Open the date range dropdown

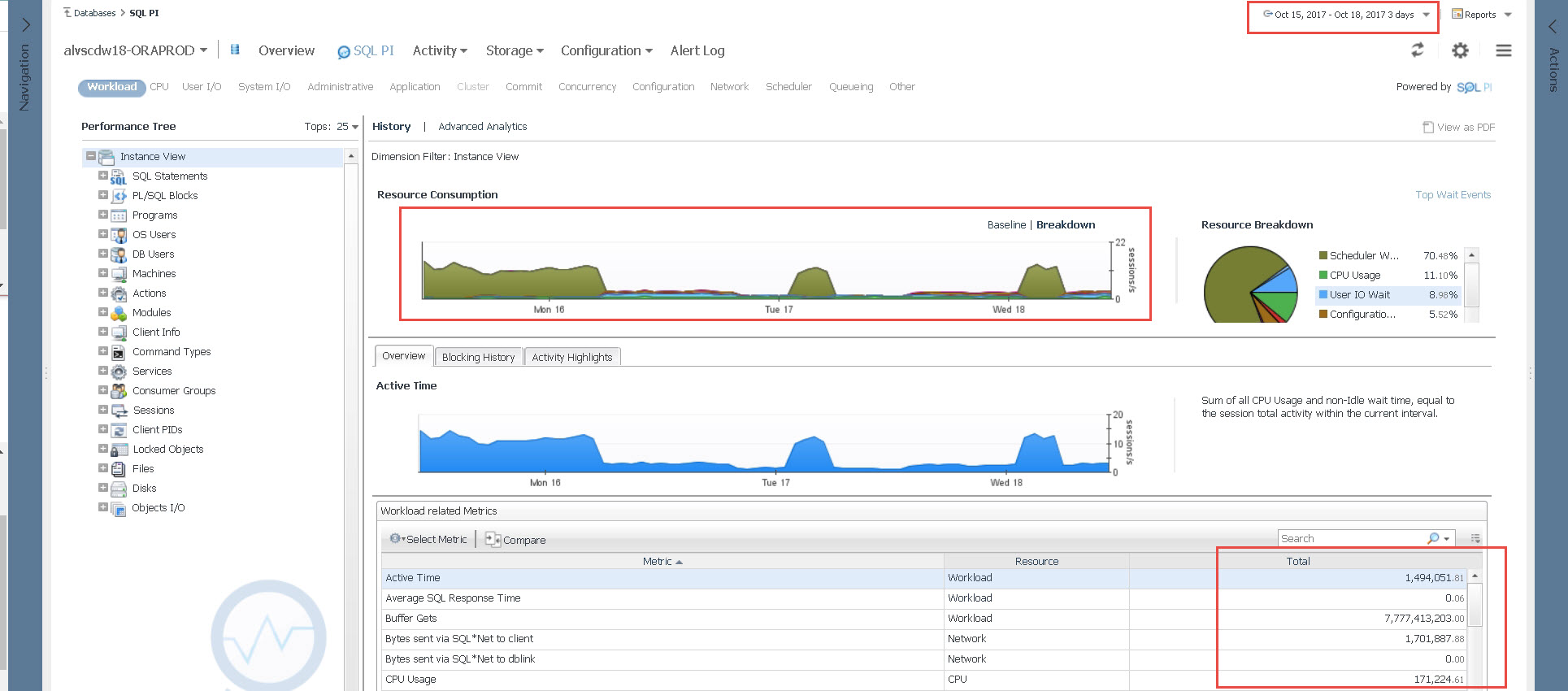click(x=1426, y=15)
